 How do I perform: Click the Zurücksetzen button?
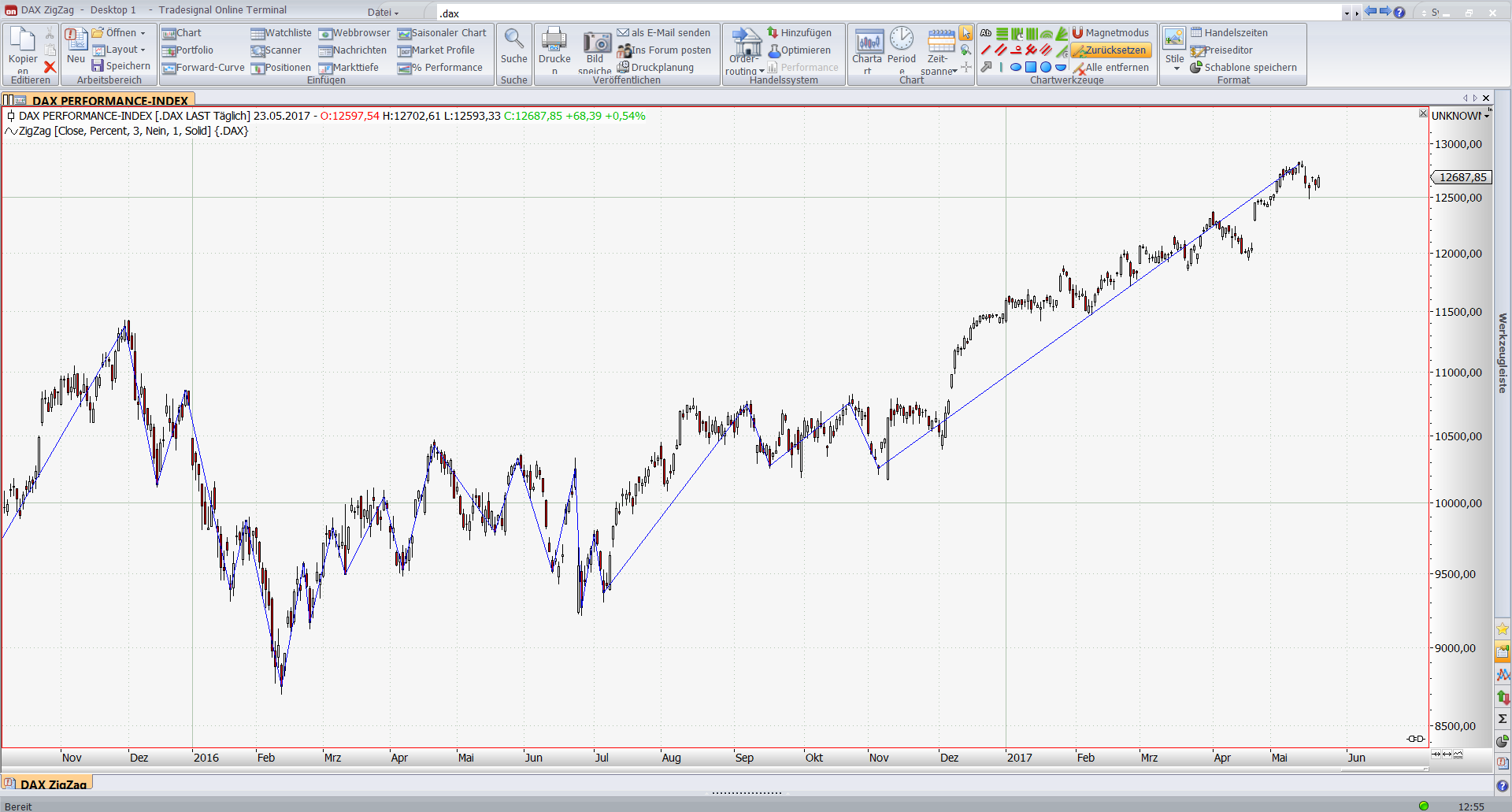click(x=1110, y=50)
